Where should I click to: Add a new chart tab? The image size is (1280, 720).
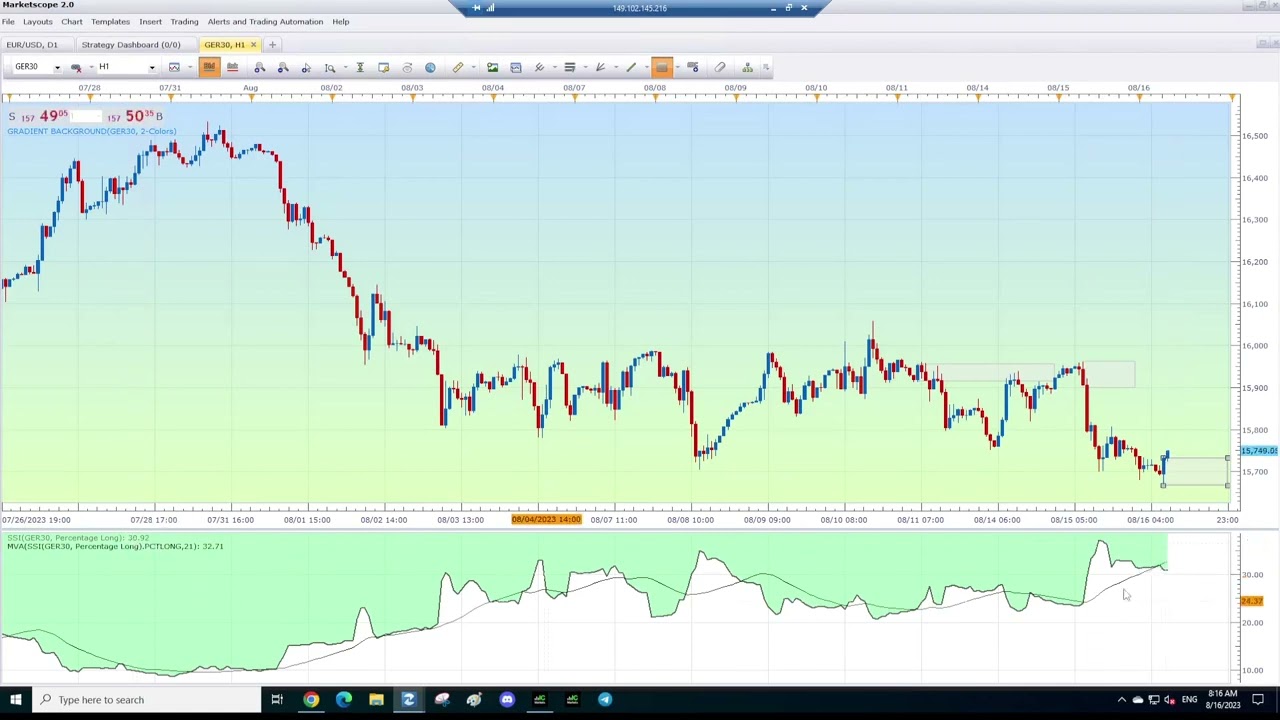point(272,45)
